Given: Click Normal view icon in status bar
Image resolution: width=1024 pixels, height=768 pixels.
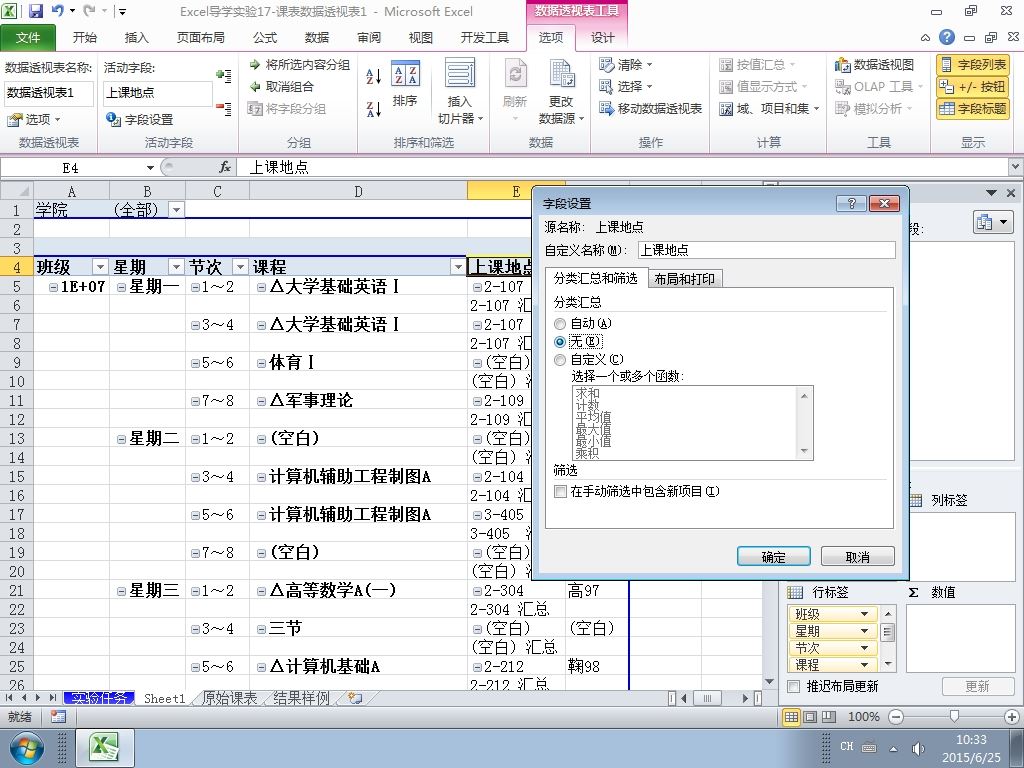Looking at the screenshot, I should point(792,717).
